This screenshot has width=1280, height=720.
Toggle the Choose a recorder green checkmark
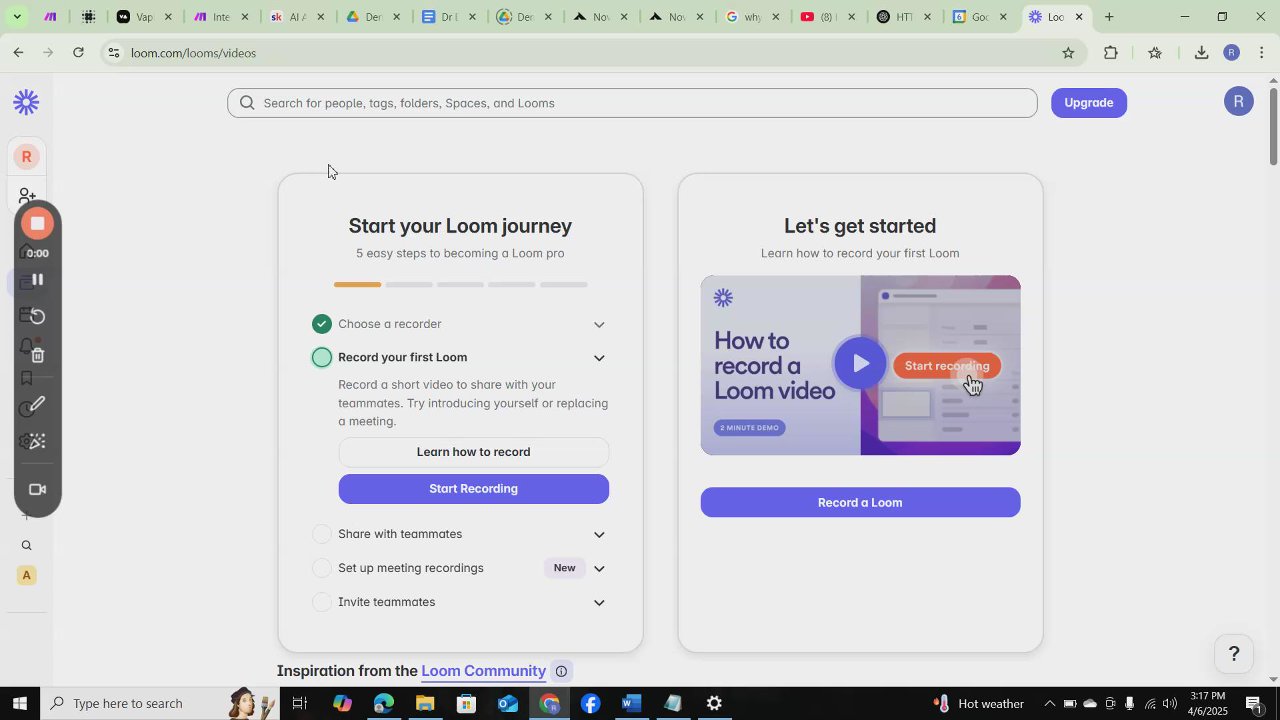321,324
